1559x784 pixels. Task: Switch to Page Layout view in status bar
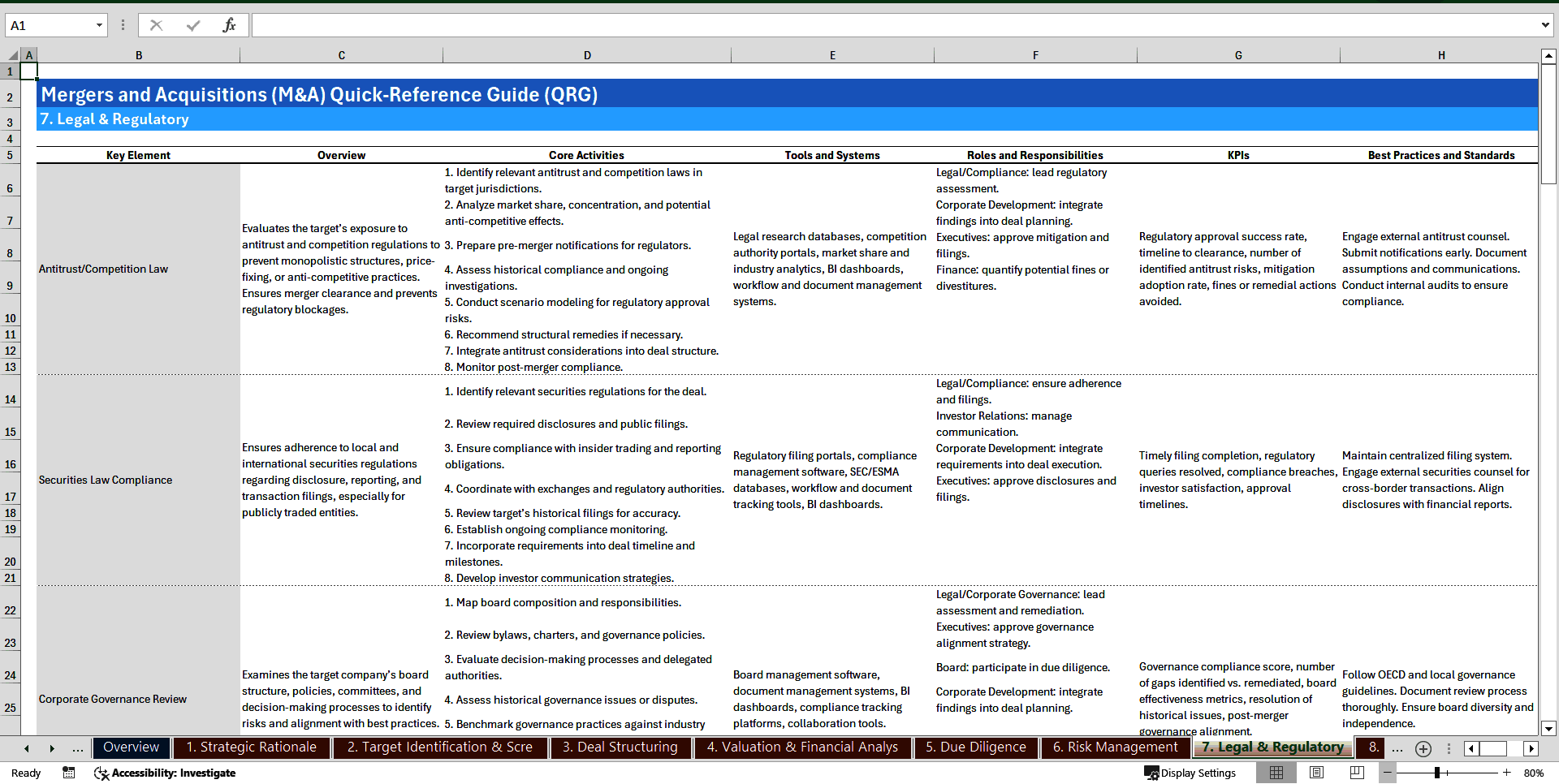[x=1317, y=773]
